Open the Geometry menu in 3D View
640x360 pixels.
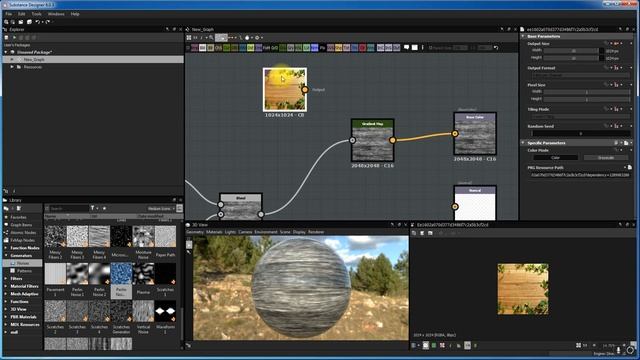pos(195,232)
